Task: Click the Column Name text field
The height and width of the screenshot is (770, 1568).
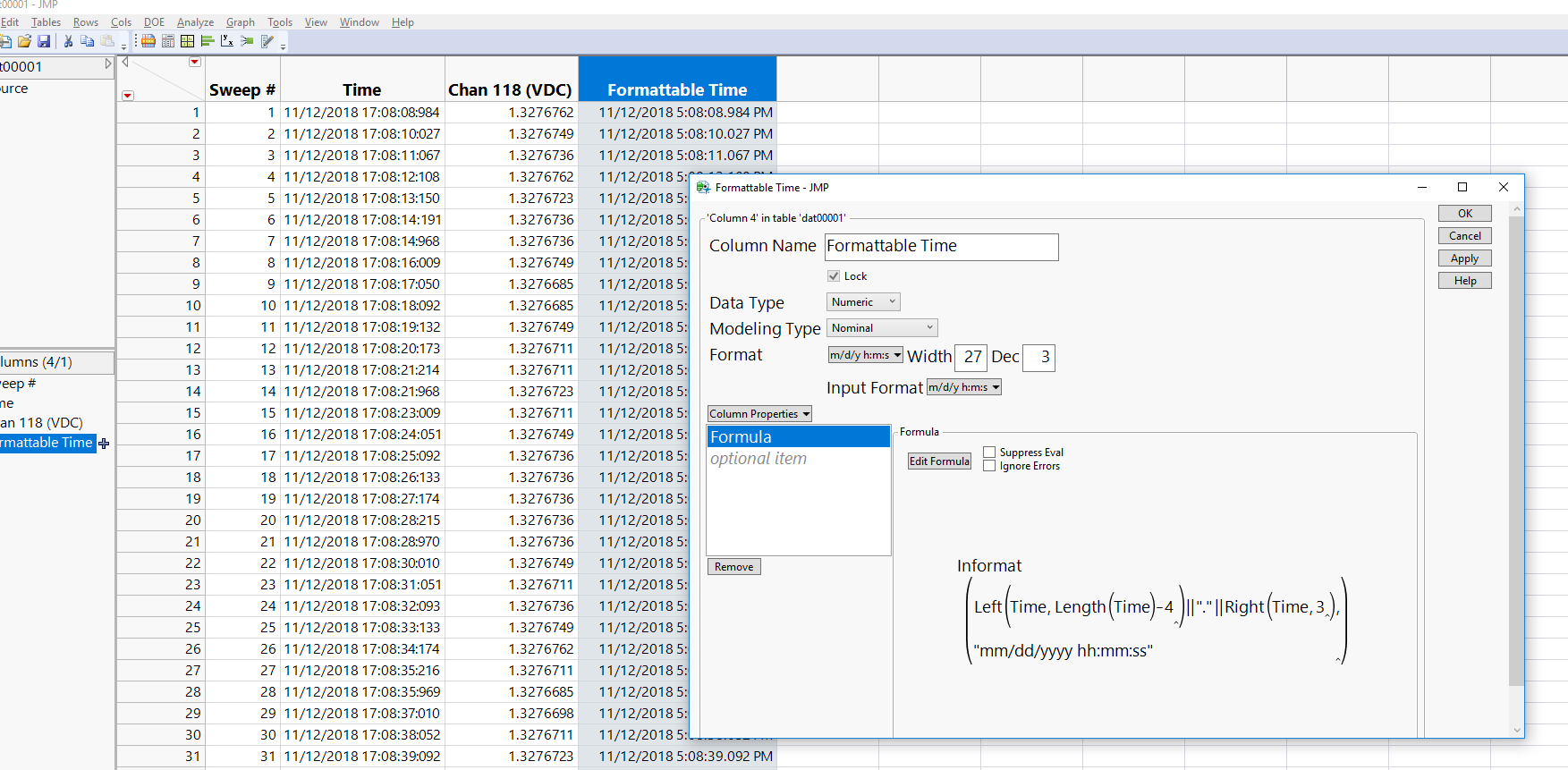Action: click(941, 247)
